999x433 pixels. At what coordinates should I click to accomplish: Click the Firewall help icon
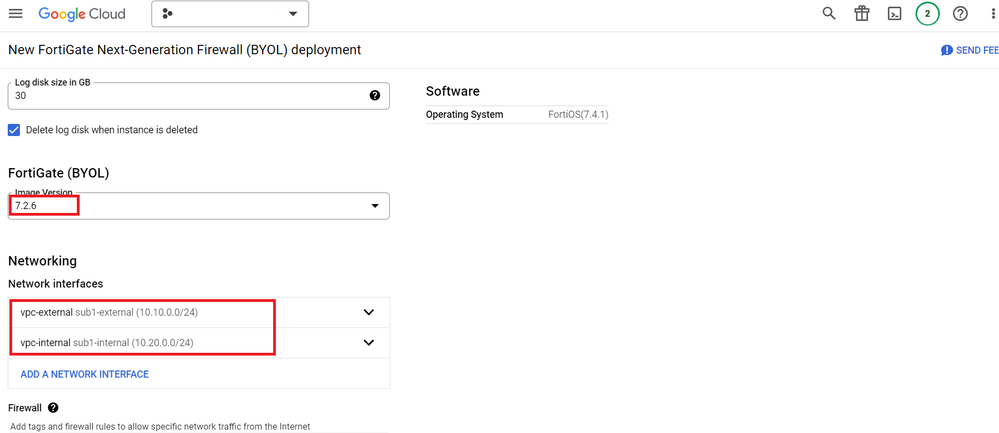pos(53,408)
